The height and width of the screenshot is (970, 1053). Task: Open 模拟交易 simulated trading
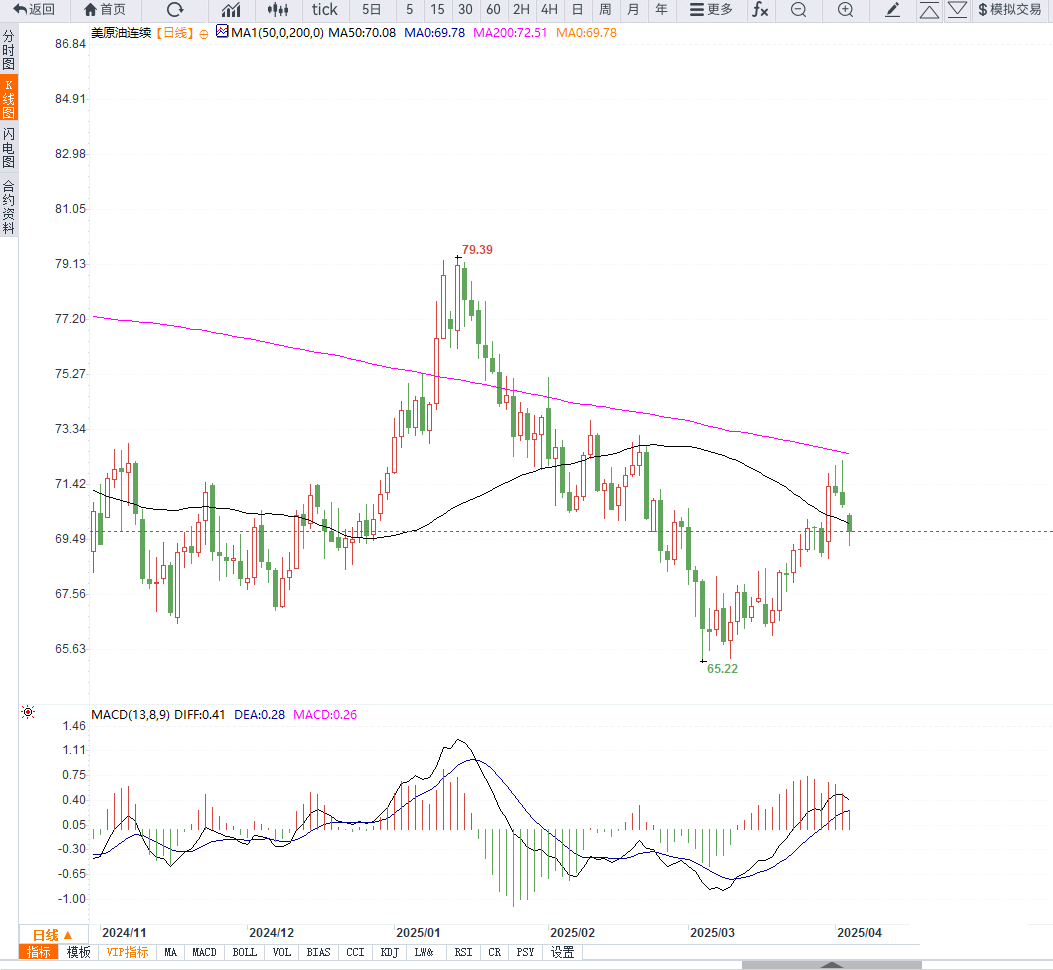(1009, 9)
